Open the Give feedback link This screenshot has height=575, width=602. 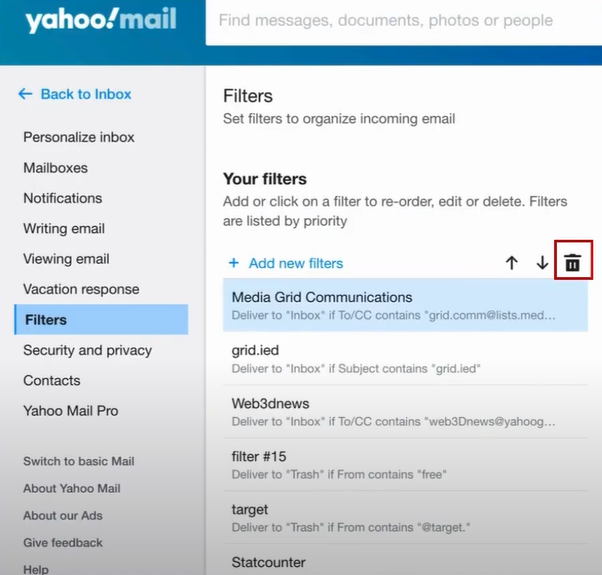63,542
